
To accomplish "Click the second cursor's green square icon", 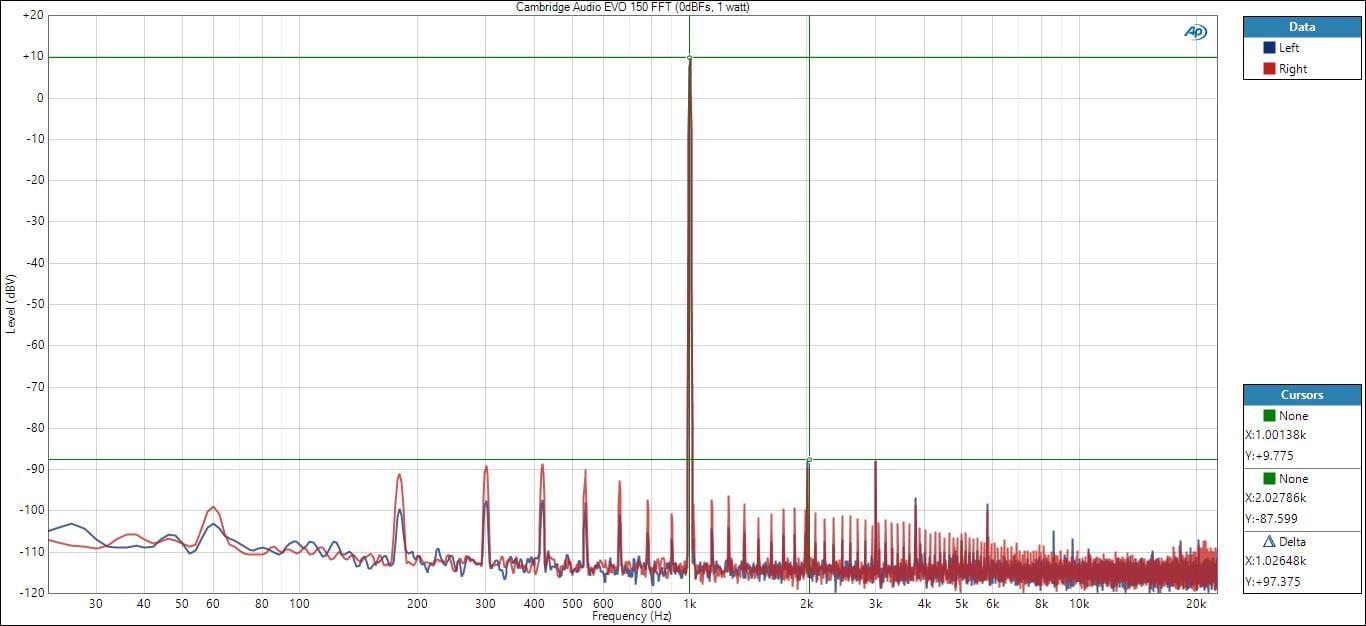I will [x=1269, y=479].
